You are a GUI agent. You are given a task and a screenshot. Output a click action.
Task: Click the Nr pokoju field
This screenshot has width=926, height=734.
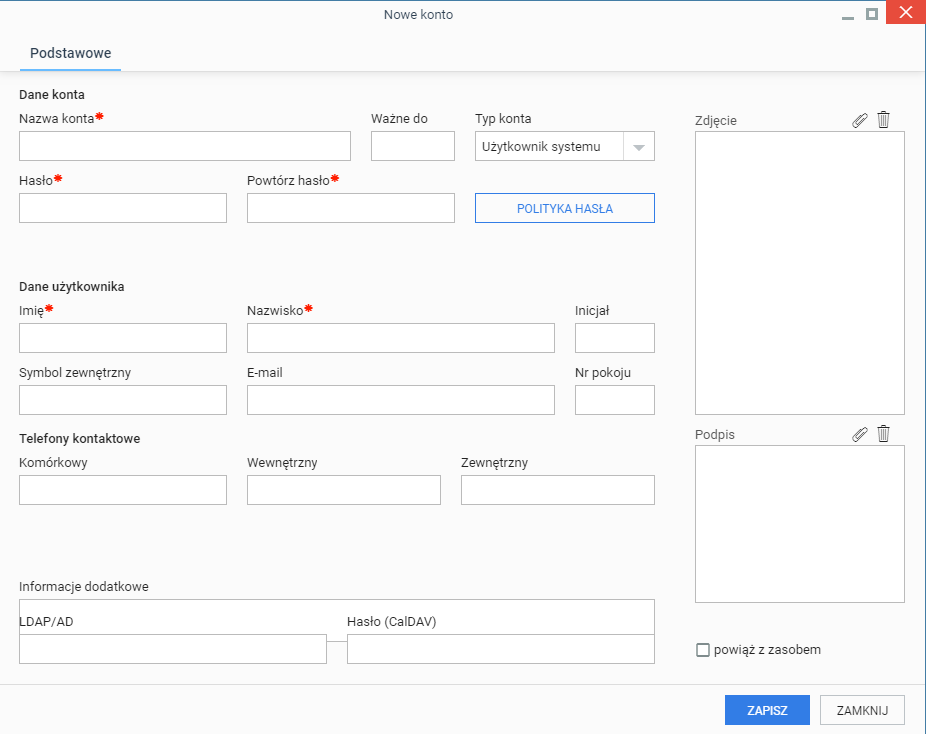pyautogui.click(x=615, y=400)
